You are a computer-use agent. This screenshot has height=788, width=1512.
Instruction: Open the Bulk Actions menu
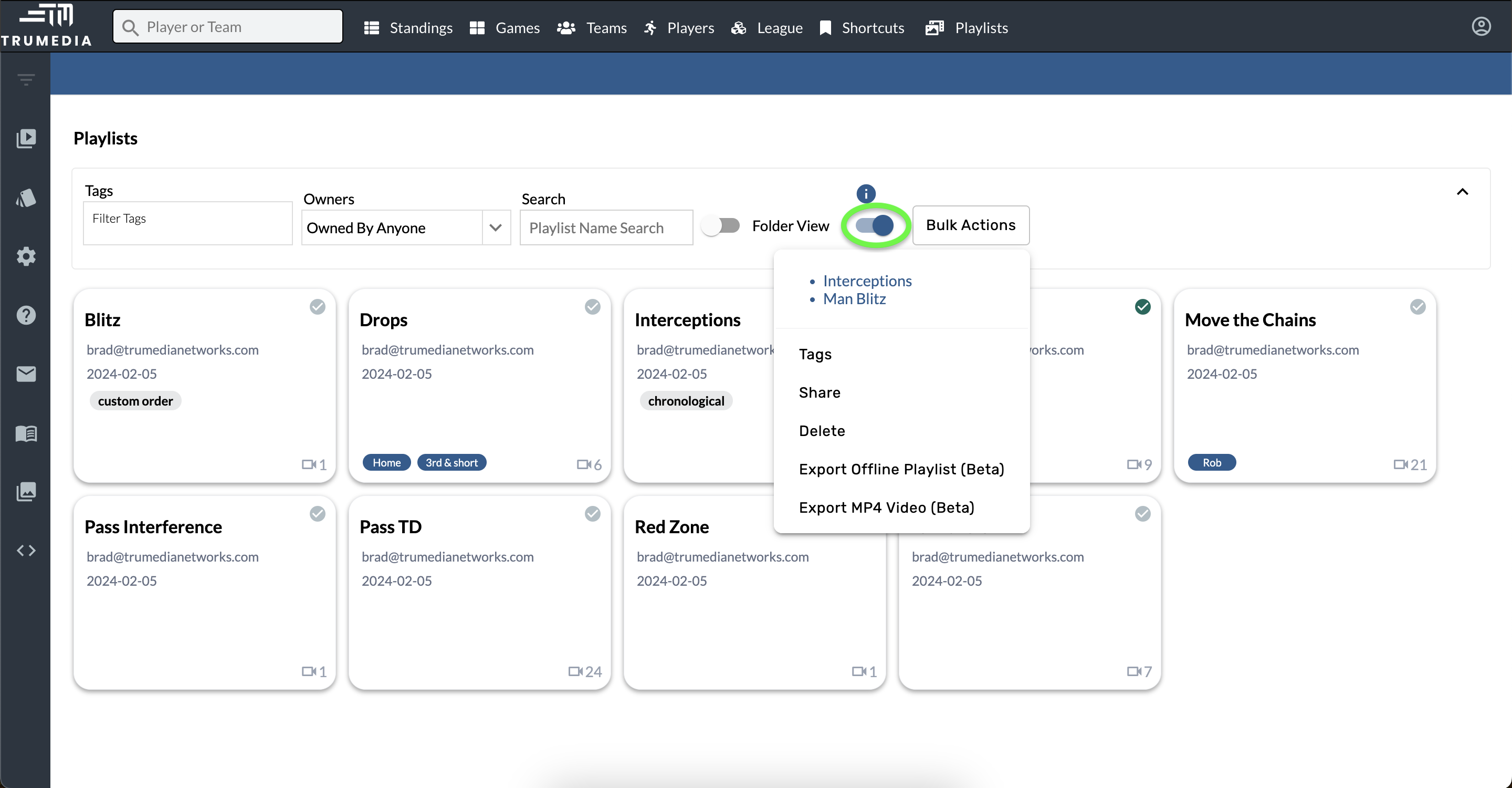tap(970, 225)
